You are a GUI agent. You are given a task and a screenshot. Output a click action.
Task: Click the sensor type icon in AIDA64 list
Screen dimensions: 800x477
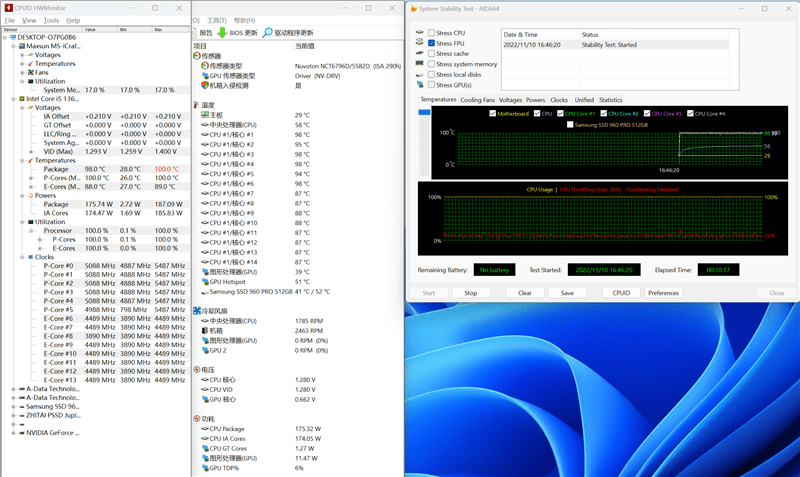click(x=205, y=66)
